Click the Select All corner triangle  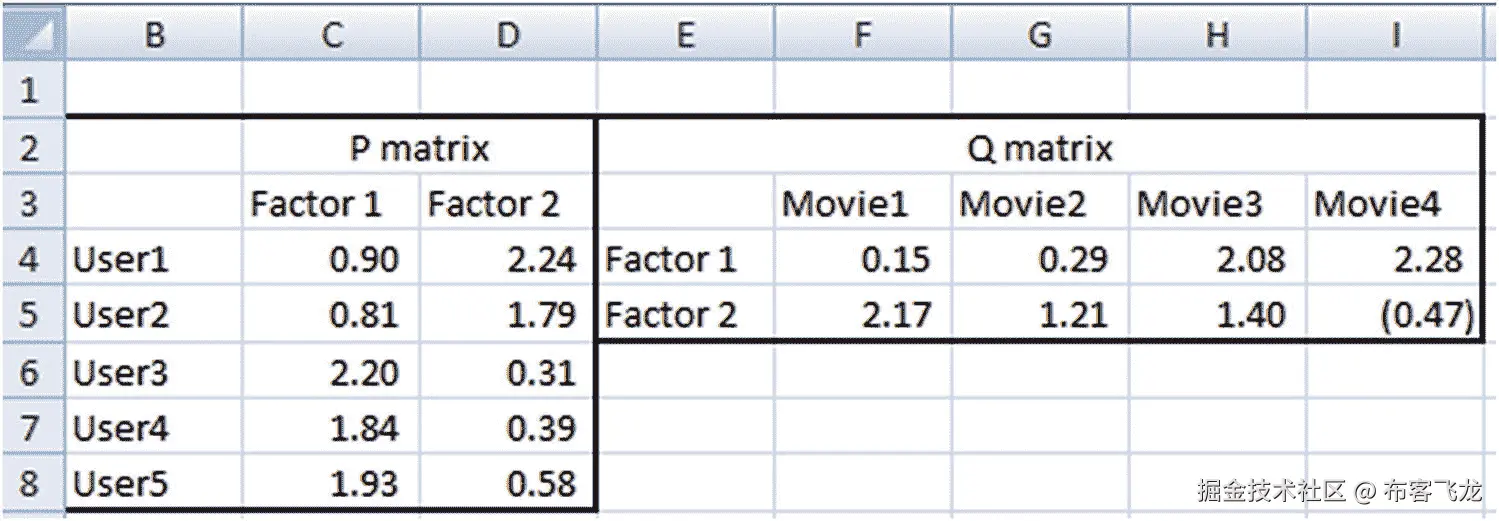tap(32, 36)
